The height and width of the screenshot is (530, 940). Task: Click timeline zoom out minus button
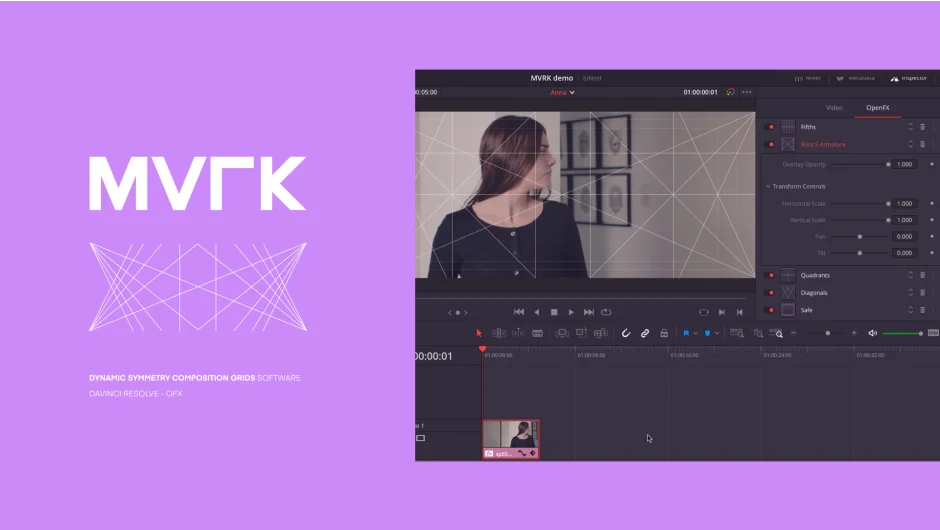pyautogui.click(x=794, y=333)
